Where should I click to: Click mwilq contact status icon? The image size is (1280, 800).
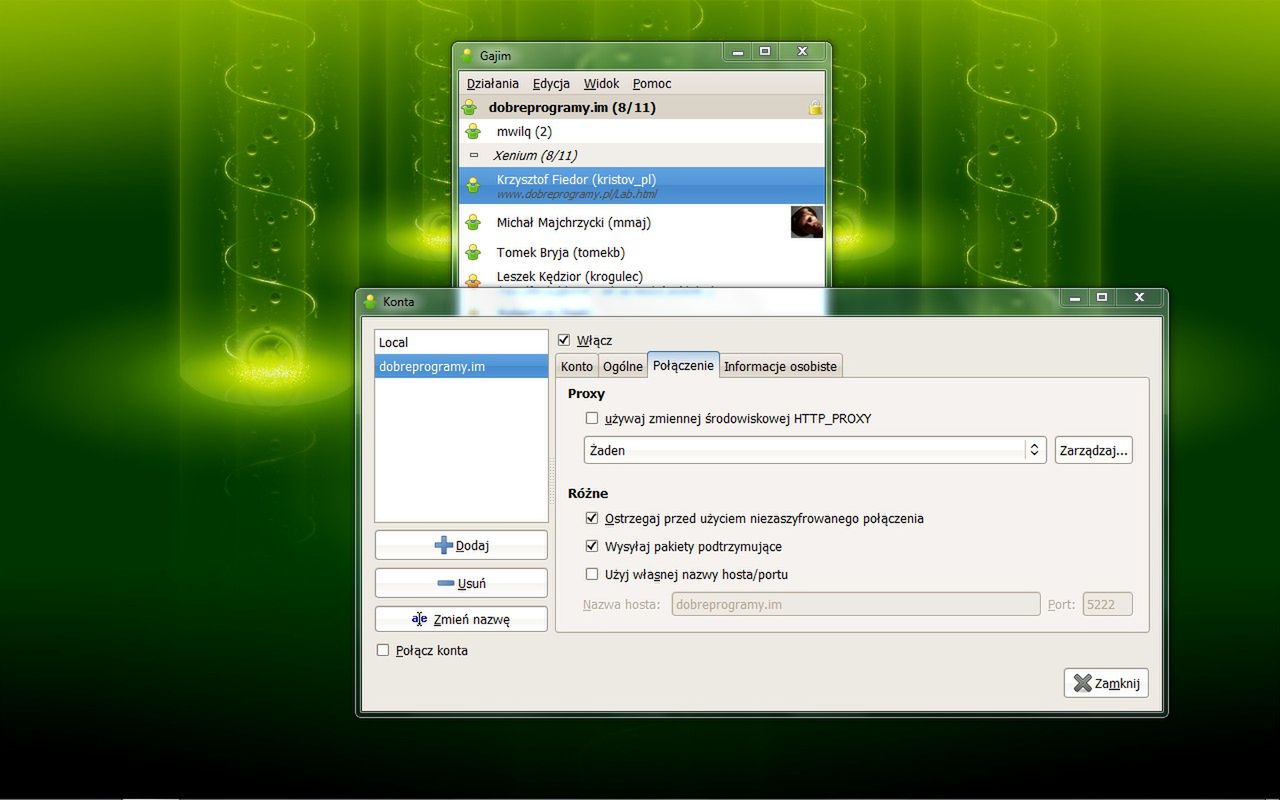(474, 132)
